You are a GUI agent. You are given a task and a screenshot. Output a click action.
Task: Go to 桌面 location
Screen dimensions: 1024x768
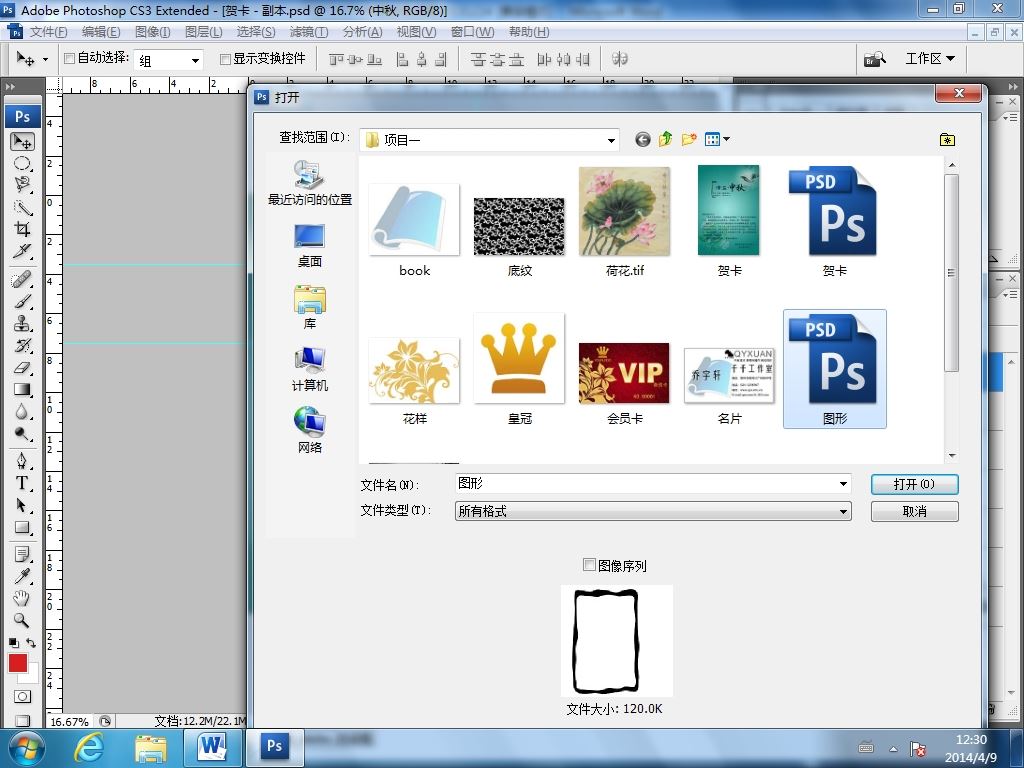tap(310, 246)
